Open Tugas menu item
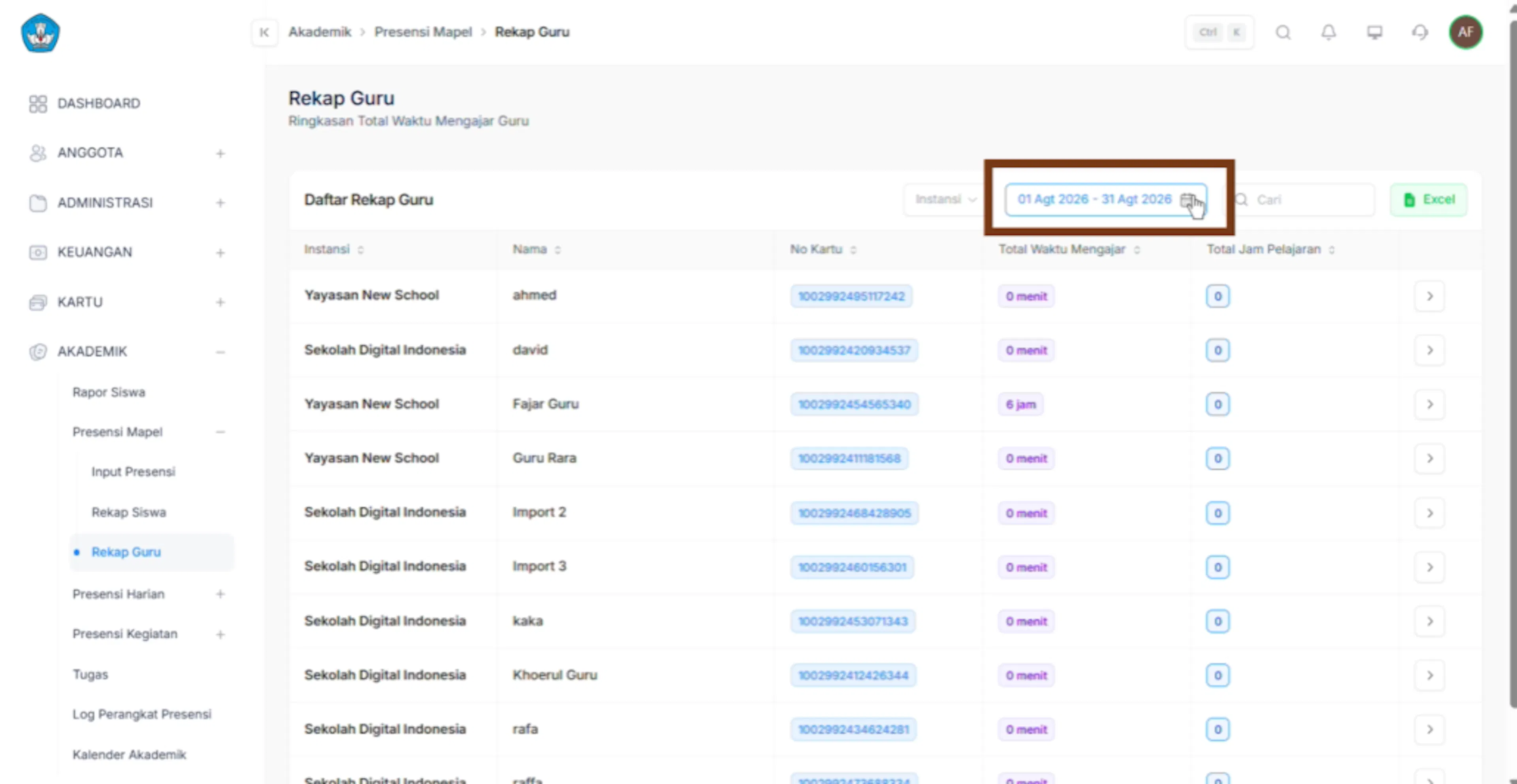 (x=90, y=675)
